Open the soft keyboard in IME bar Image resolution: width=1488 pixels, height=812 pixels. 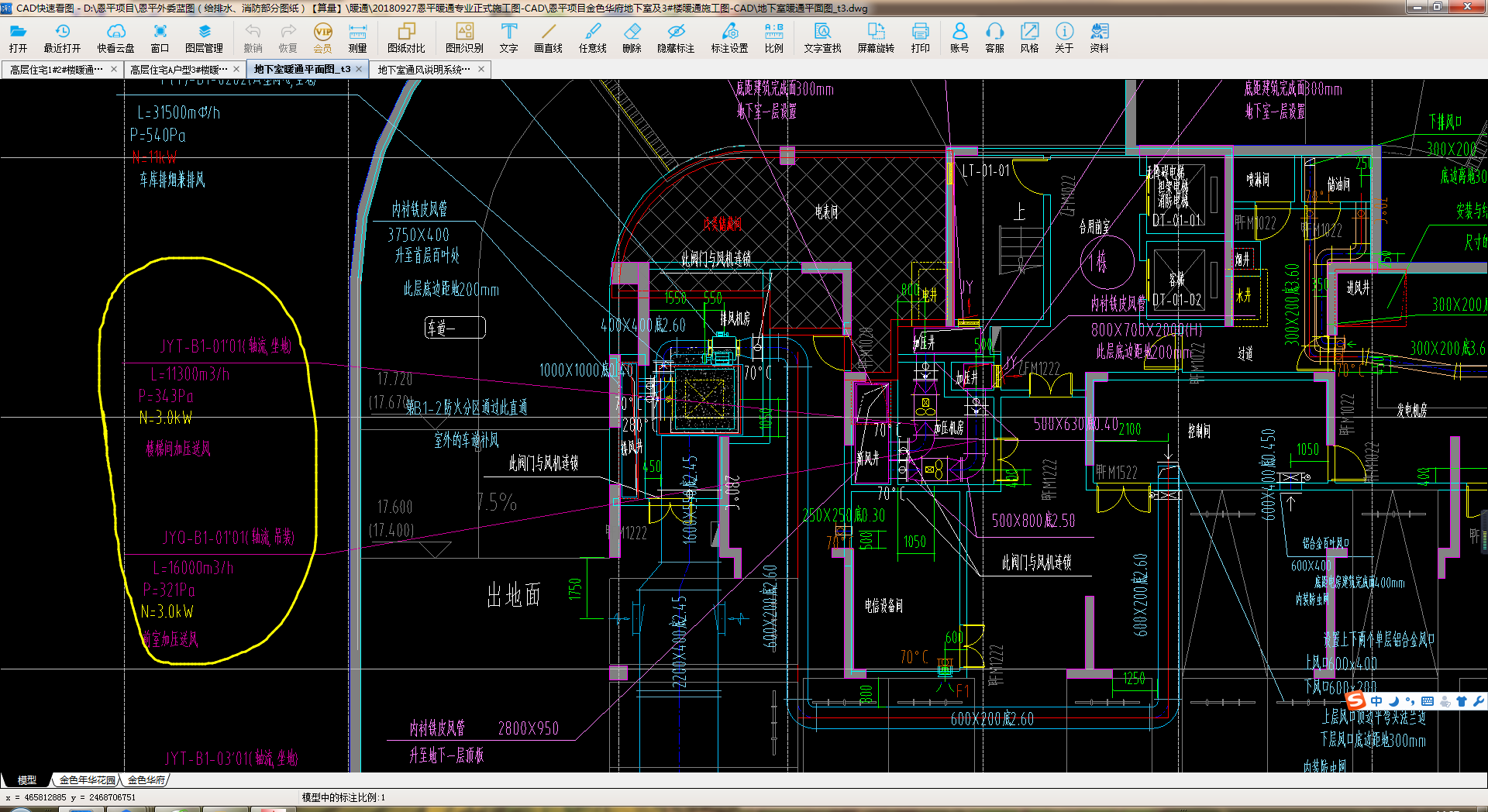[x=1427, y=701]
